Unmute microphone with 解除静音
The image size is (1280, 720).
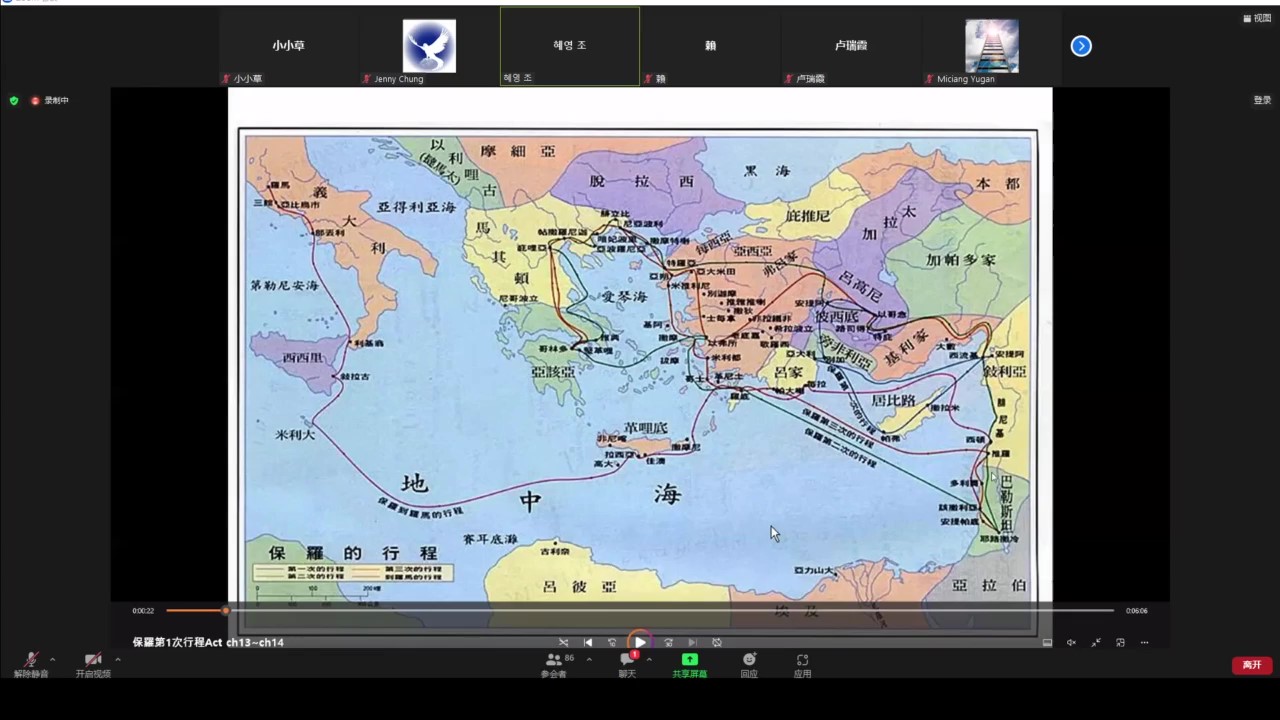[x=31, y=663]
